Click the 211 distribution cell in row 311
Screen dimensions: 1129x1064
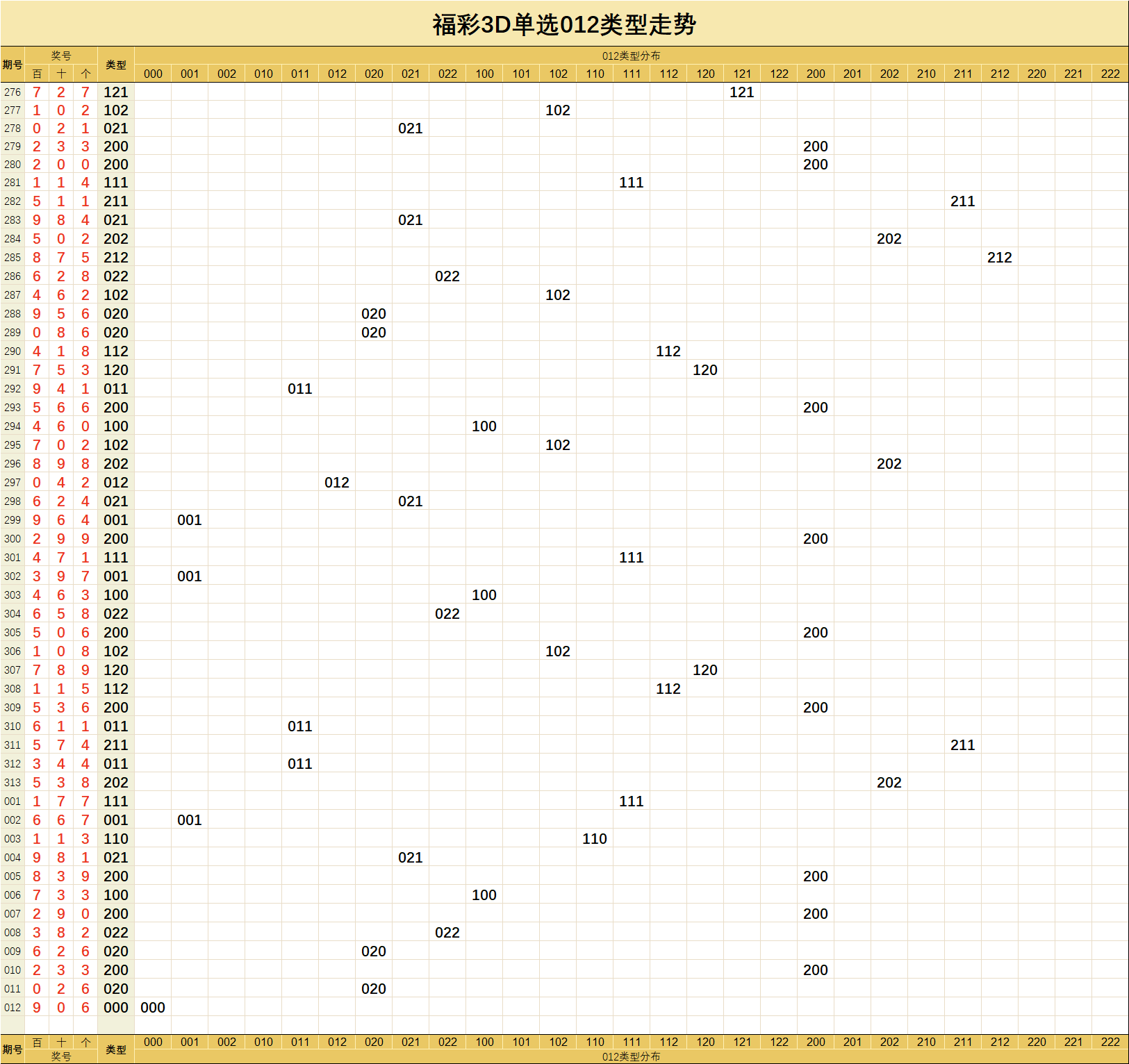[x=963, y=745]
